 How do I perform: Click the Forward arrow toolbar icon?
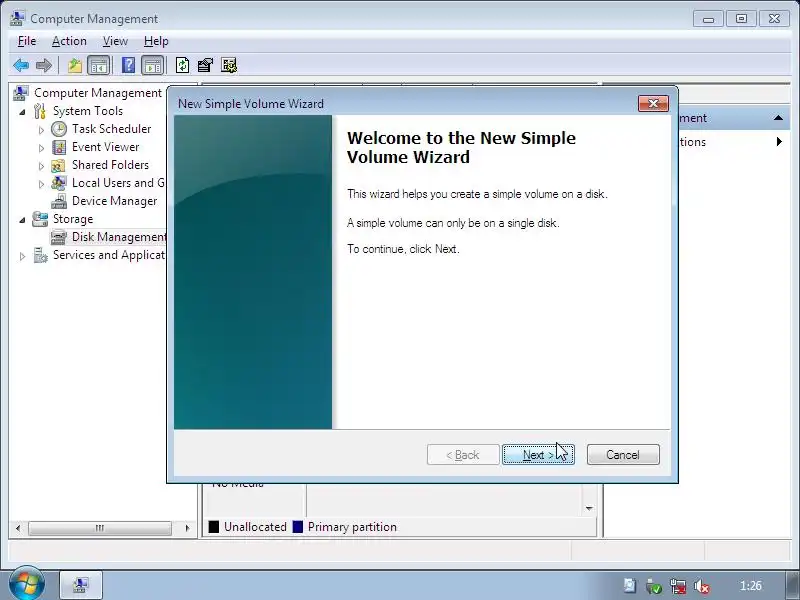pyautogui.click(x=44, y=65)
